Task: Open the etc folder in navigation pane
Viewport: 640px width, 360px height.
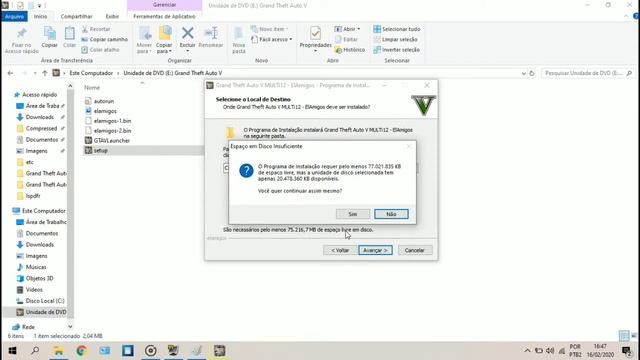Action: pos(29,162)
